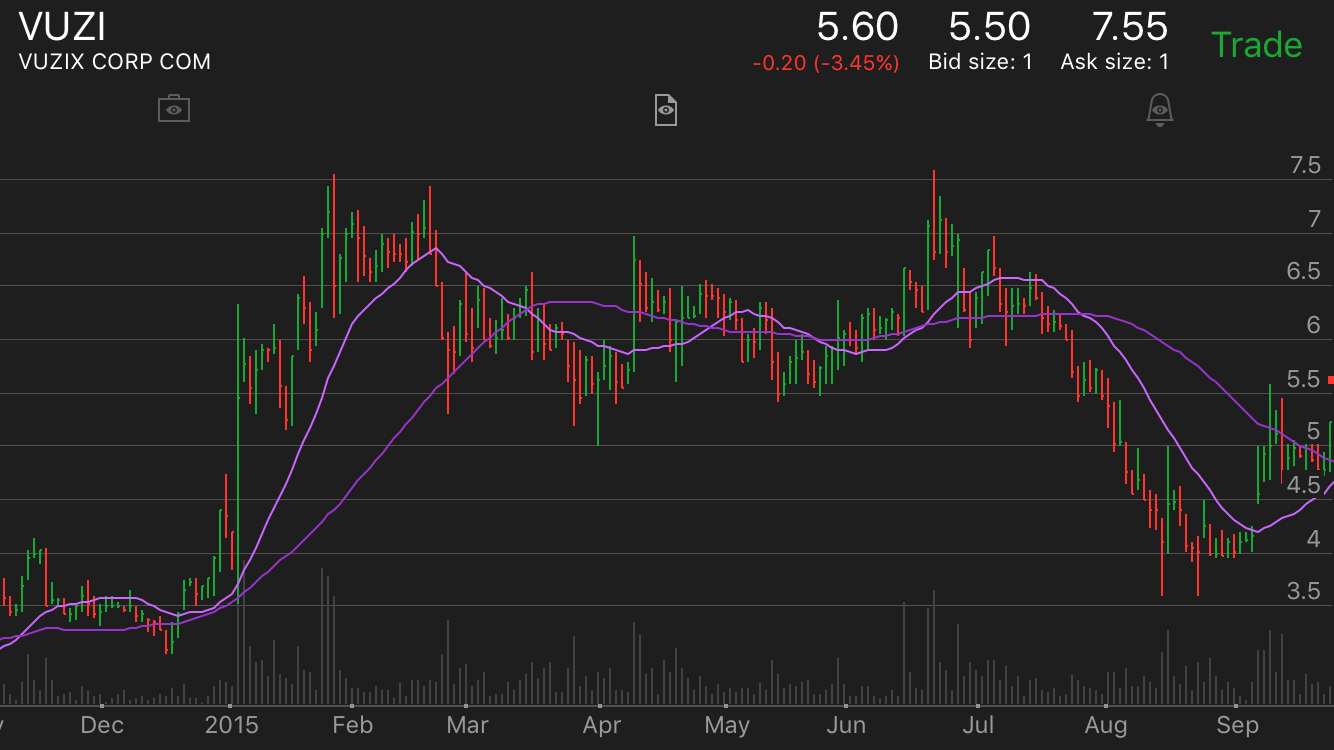Open the briefcase positions view icon
1334x750 pixels.
point(174,108)
